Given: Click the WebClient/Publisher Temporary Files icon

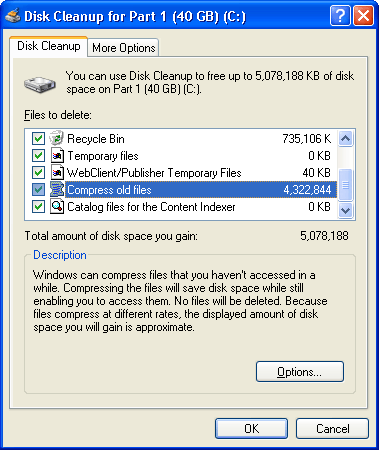Looking at the screenshot, I should point(57,172).
